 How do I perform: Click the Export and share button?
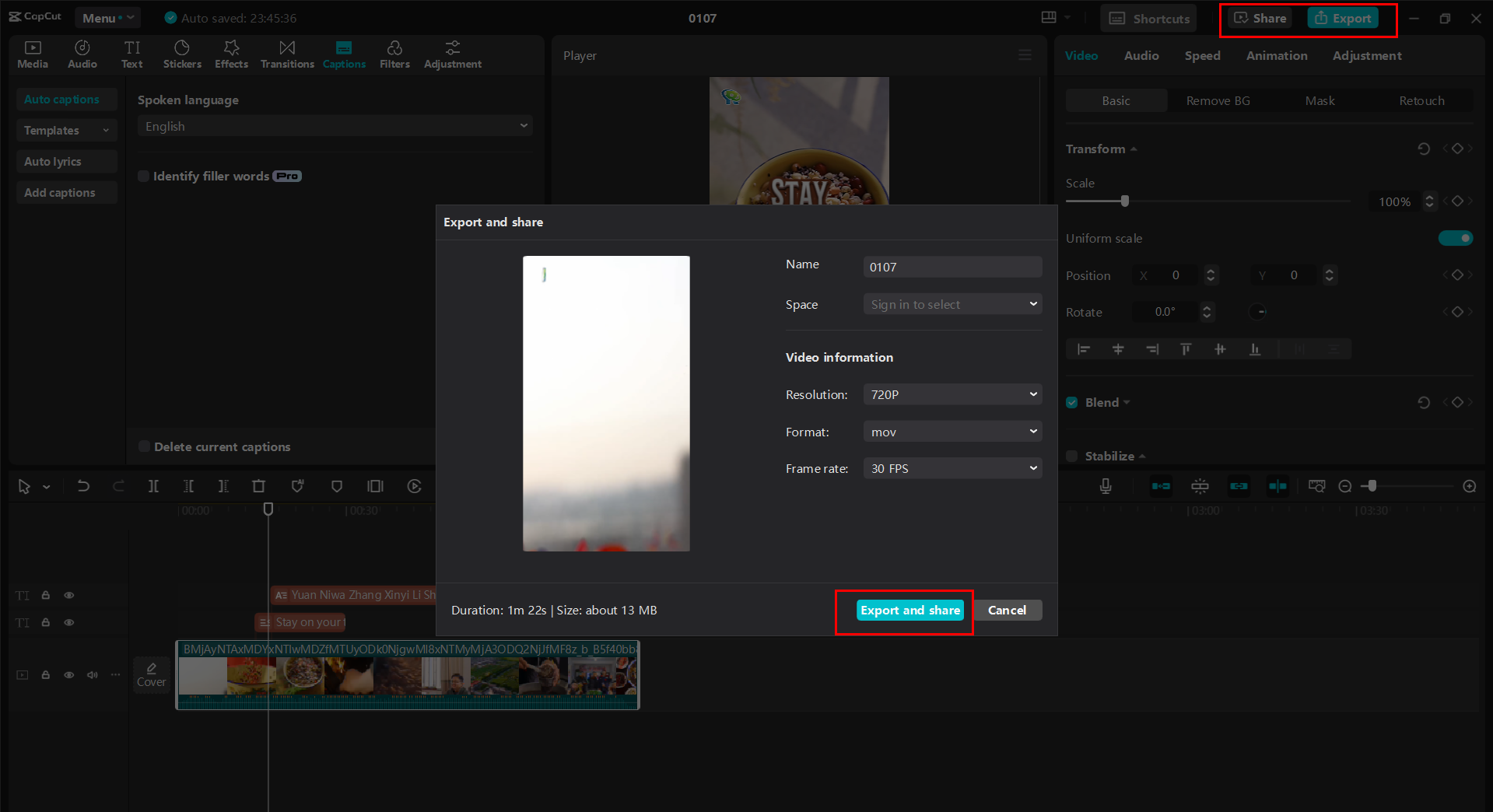[909, 610]
